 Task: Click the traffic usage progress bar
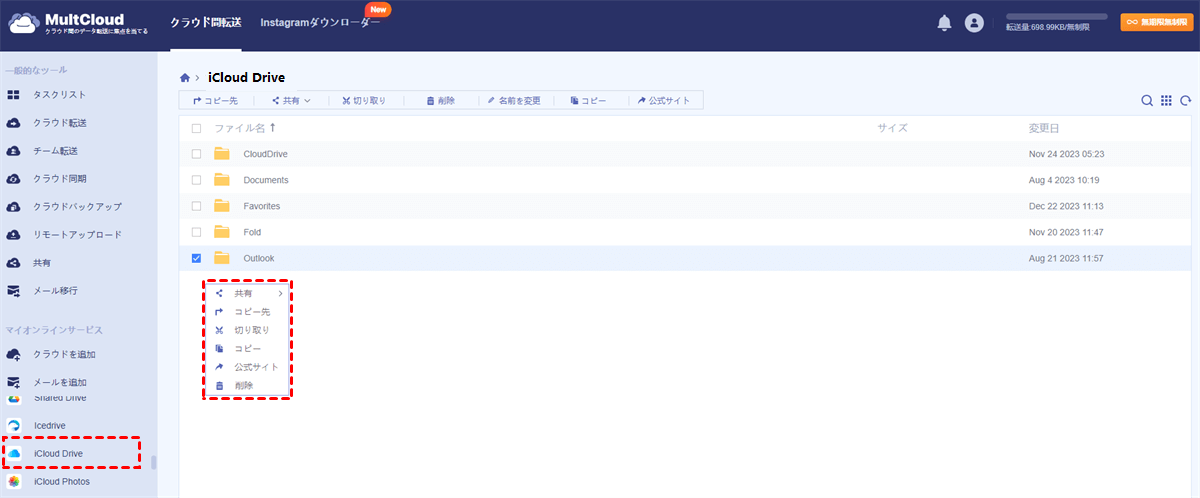pos(1056,17)
